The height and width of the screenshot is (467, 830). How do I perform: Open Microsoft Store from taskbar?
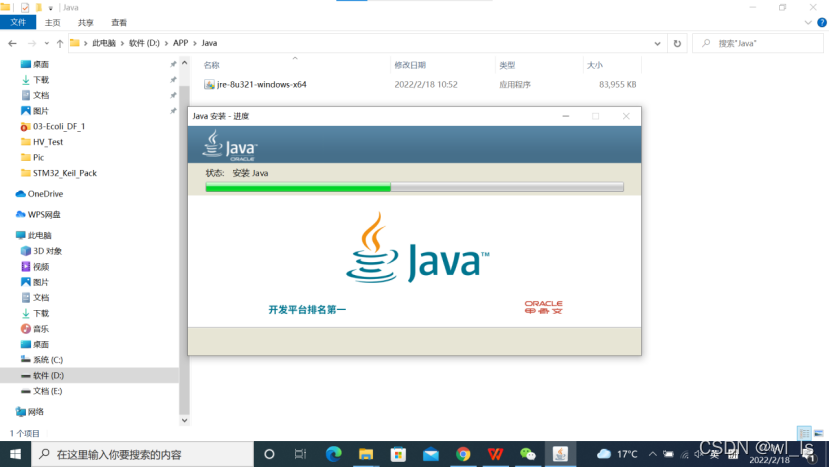(x=398, y=454)
